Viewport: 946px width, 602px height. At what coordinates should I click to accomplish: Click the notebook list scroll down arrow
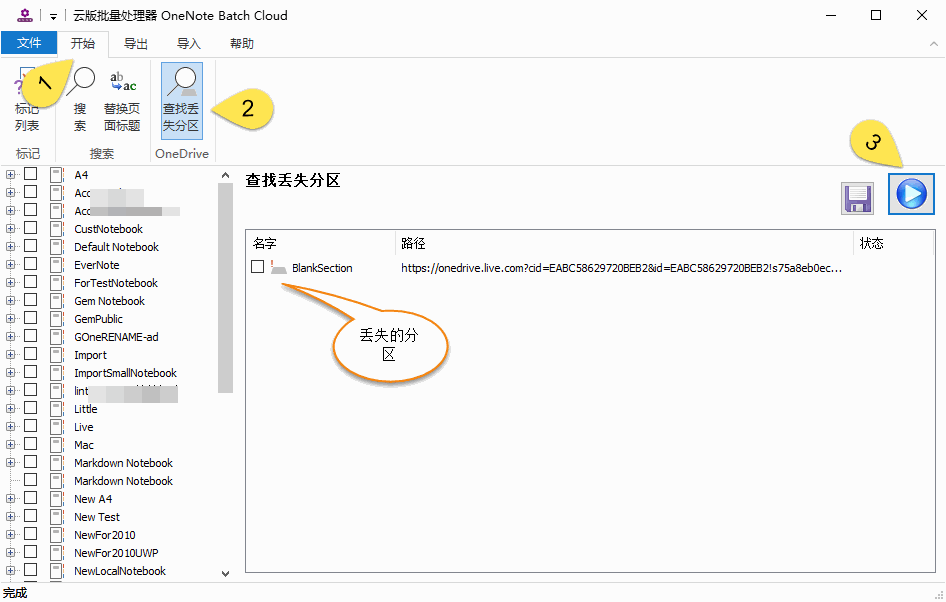coord(225,573)
